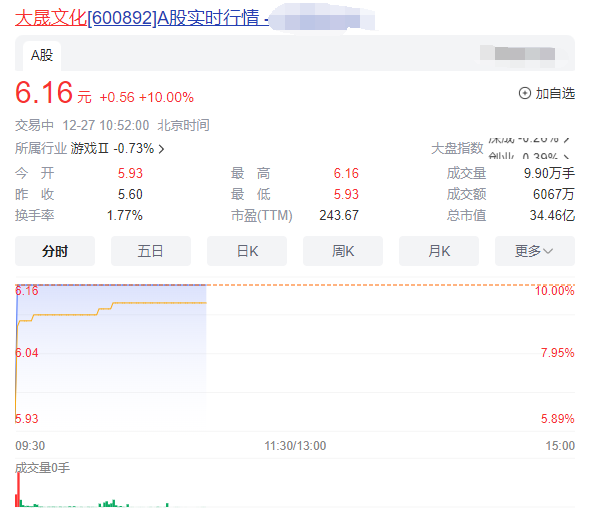
Task: Click the 加自选 plus circle icon
Action: click(524, 93)
